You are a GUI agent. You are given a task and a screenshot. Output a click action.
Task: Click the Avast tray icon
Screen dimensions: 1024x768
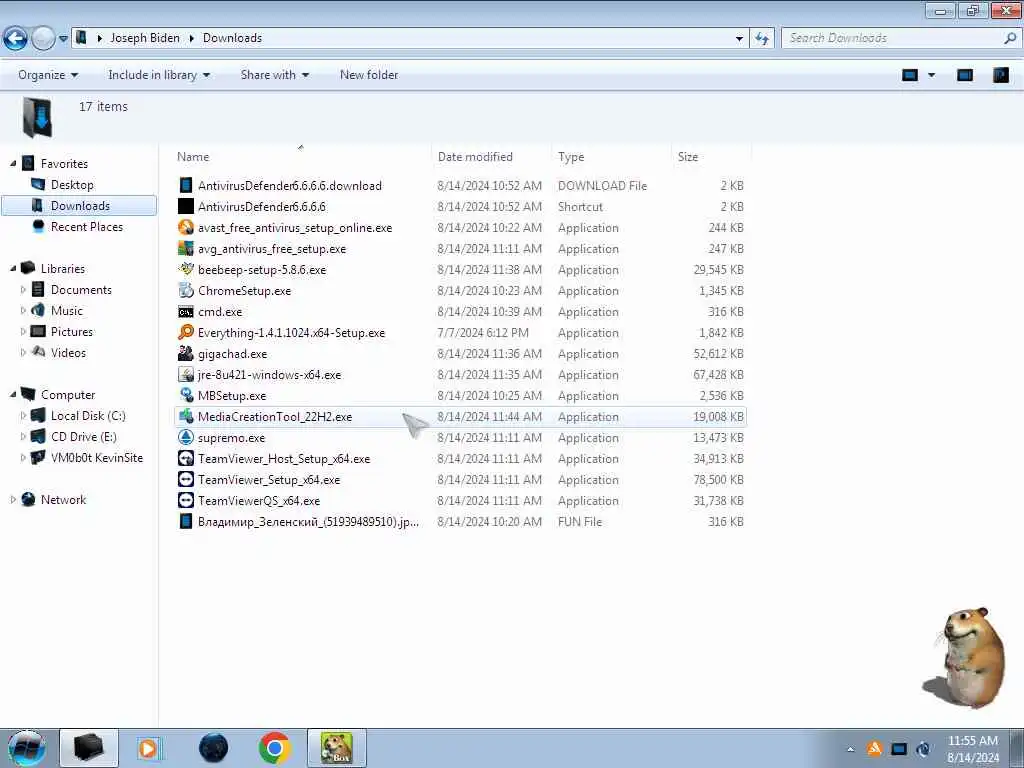[x=874, y=749]
